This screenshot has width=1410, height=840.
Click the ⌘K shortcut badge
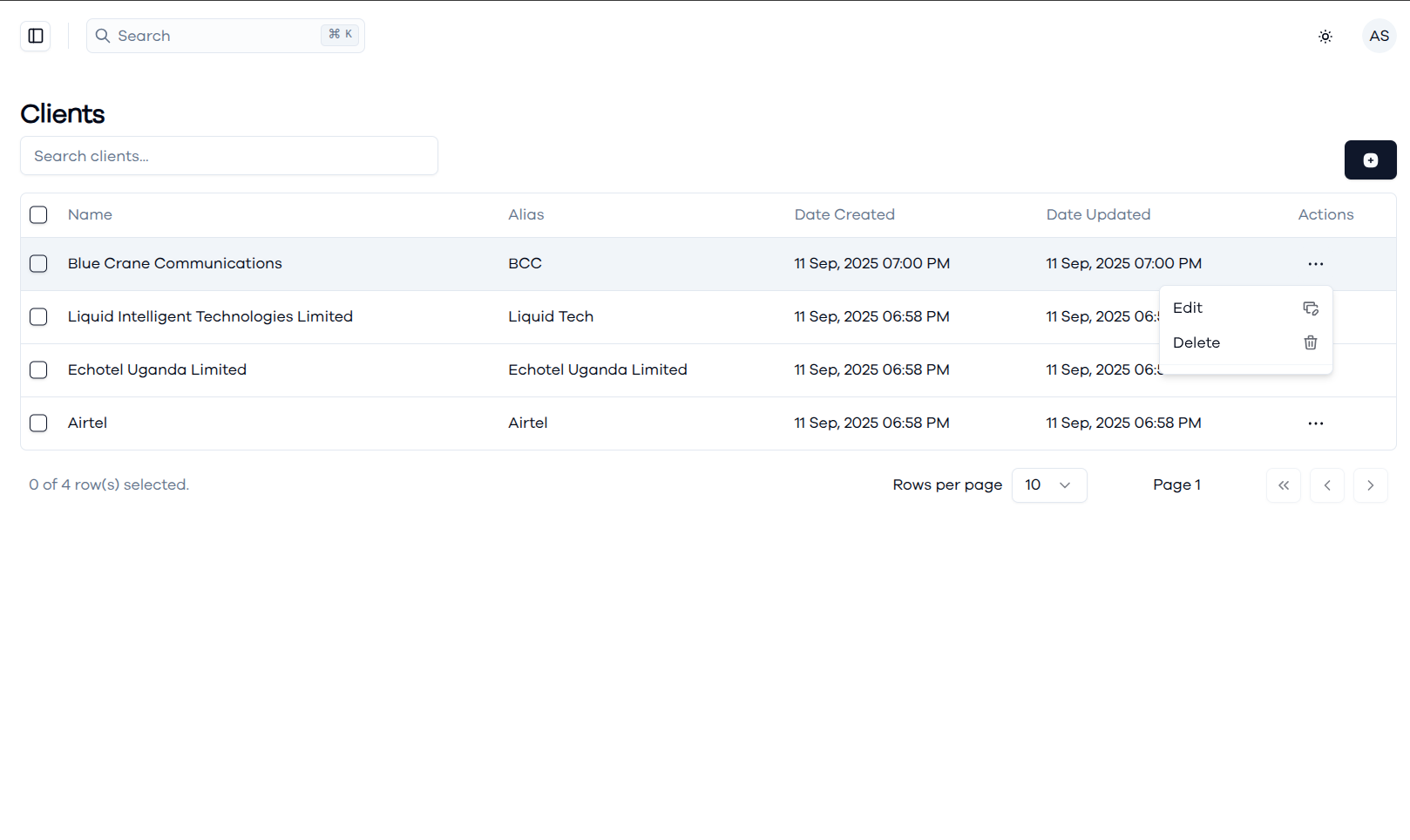point(340,34)
